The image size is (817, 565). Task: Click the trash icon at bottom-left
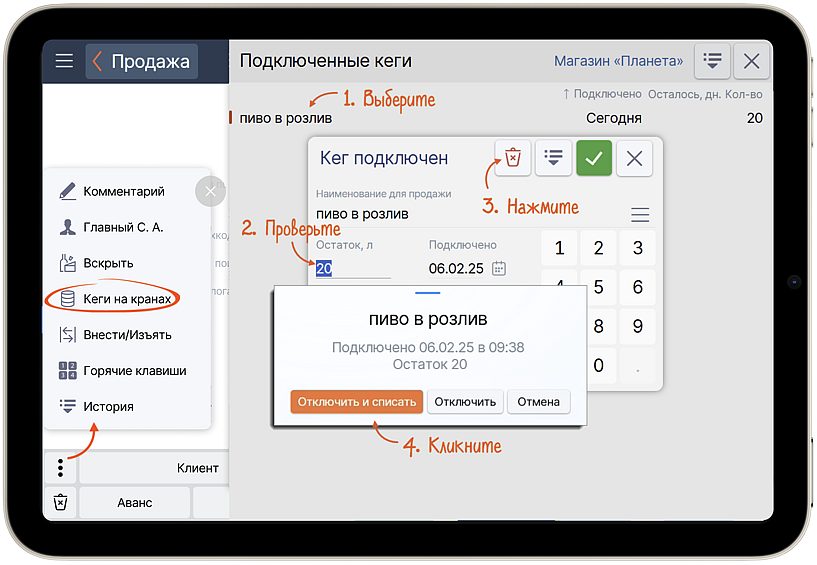[61, 502]
